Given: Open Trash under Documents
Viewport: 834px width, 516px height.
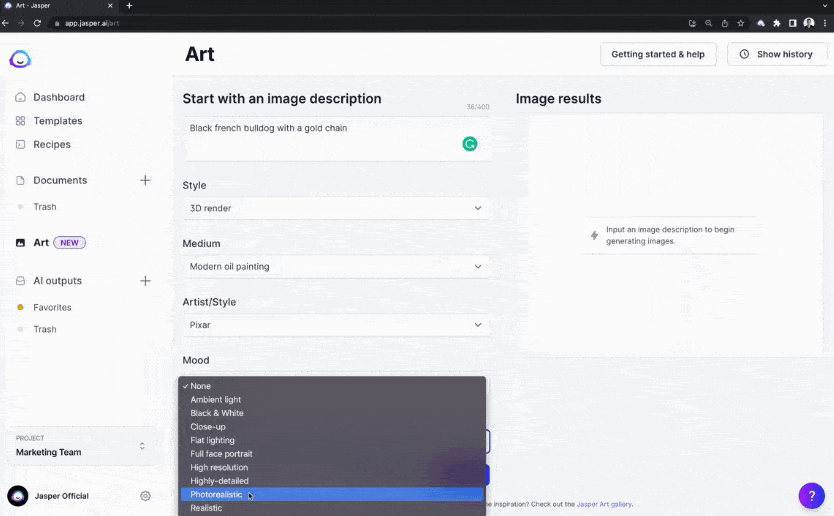Looking at the screenshot, I should tap(45, 206).
